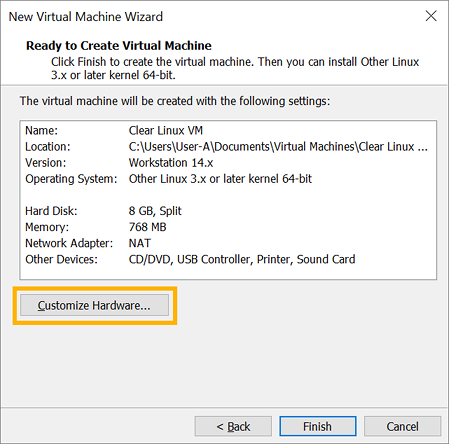Click the Ready to Create Virtual Machine heading
Image resolution: width=449 pixels, height=444 pixels.
coord(119,46)
